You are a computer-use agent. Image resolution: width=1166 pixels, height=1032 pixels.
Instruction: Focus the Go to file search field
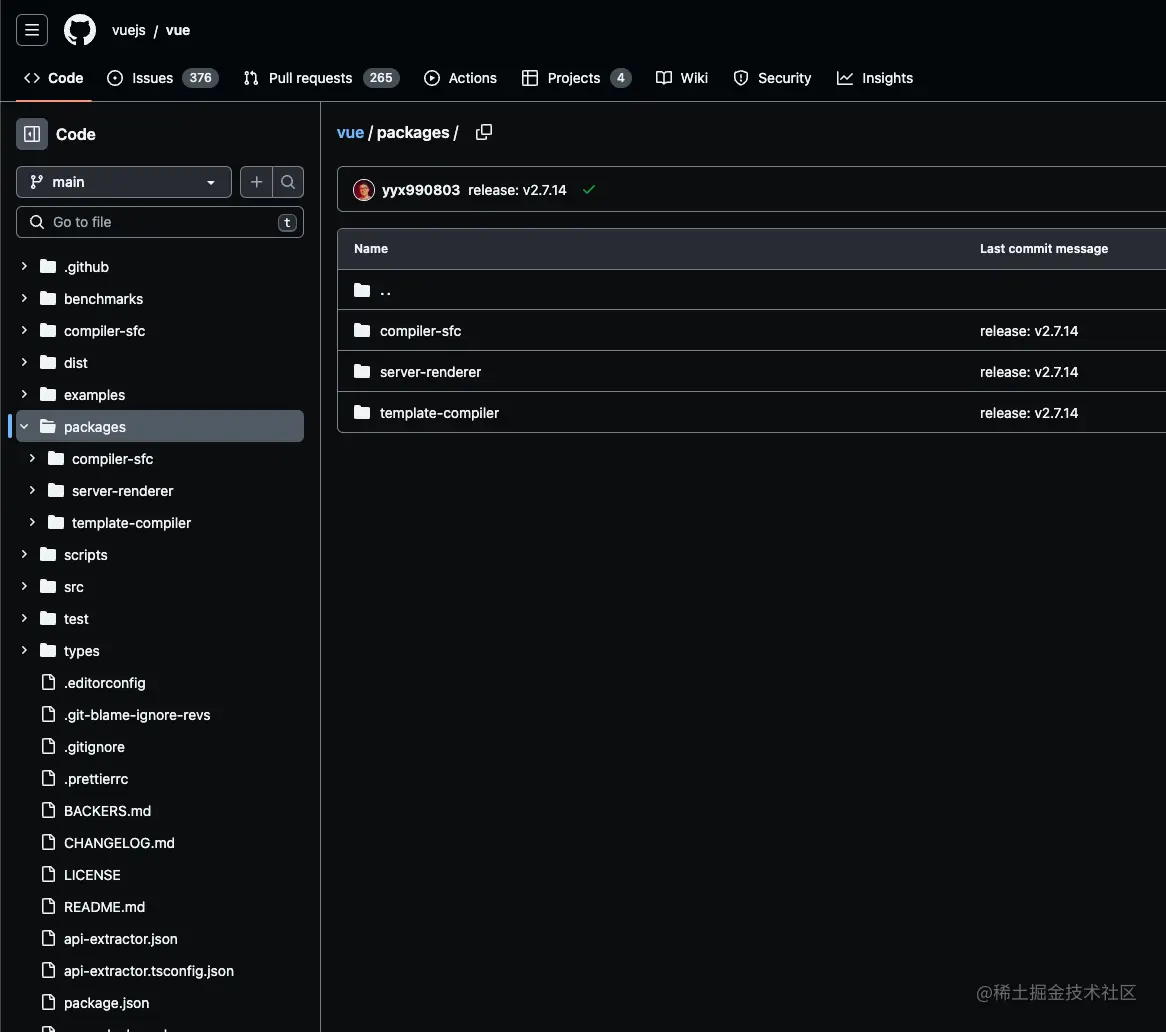tap(160, 222)
